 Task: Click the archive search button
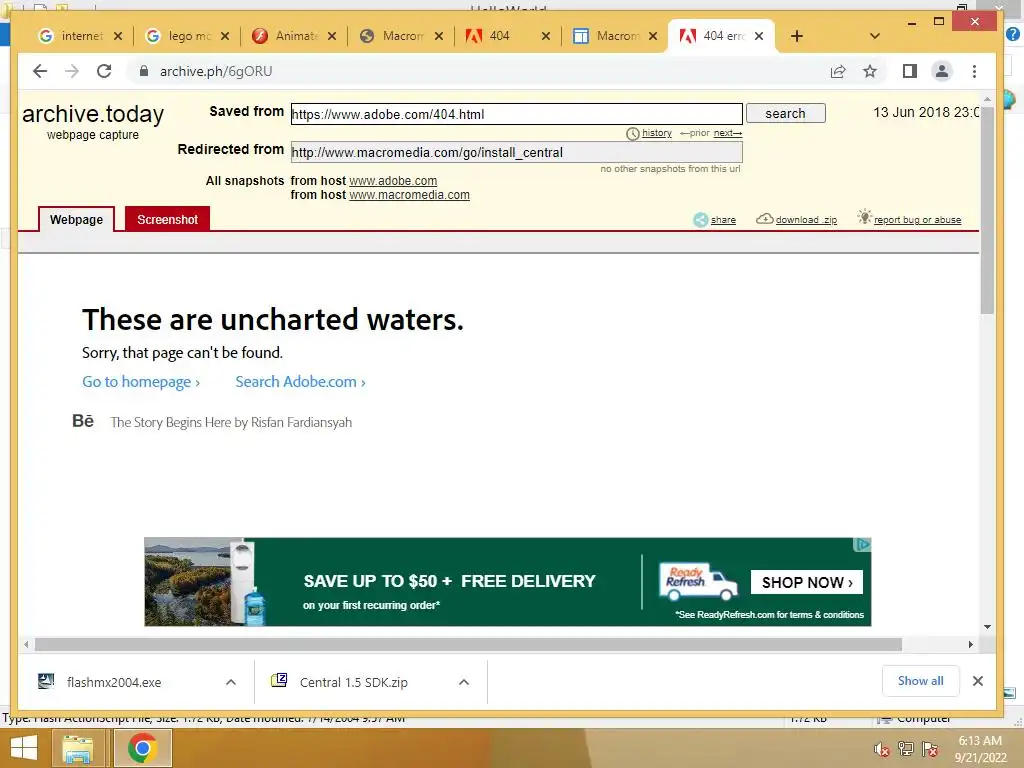pos(786,114)
